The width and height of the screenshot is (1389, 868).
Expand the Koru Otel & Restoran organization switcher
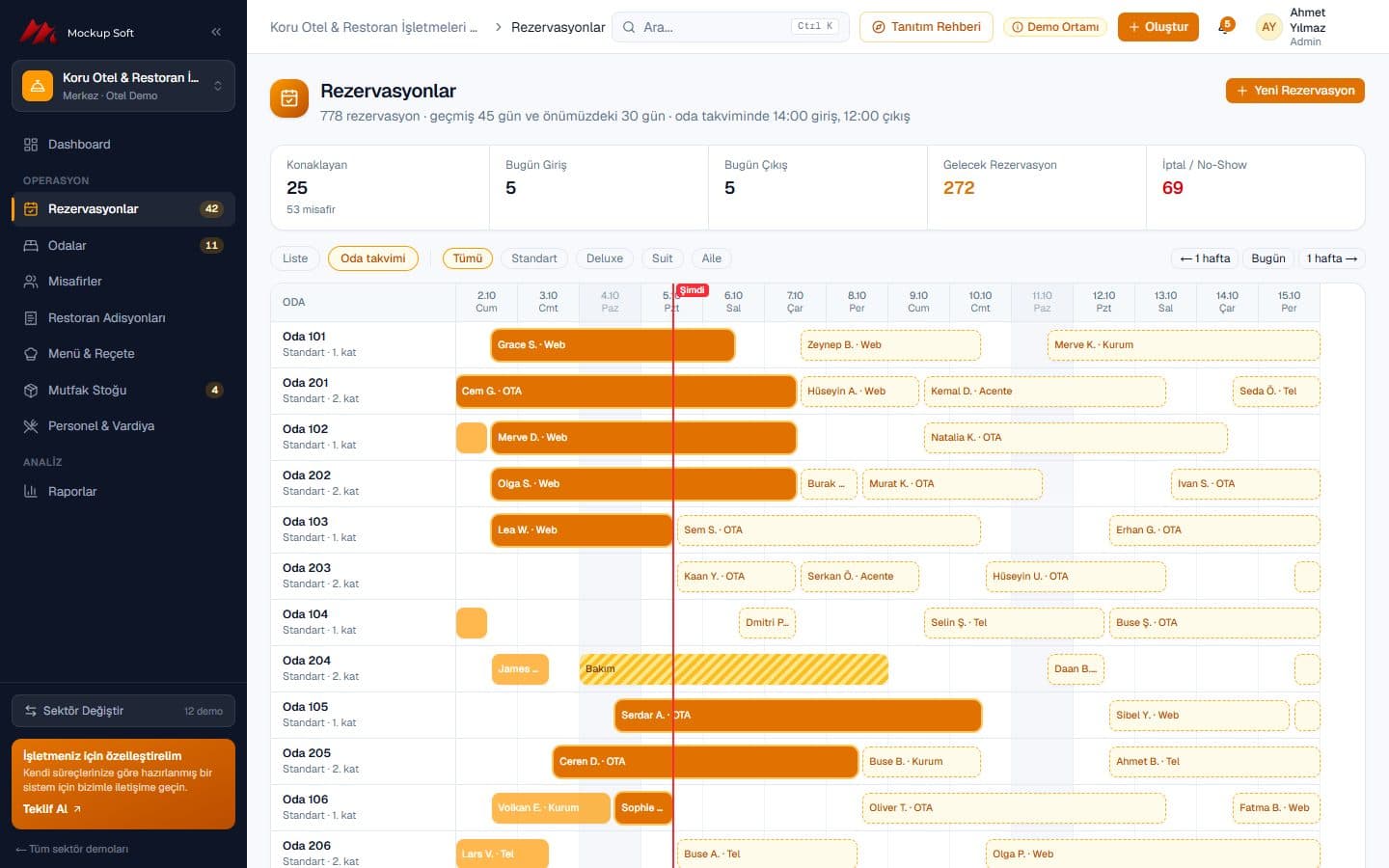click(123, 86)
